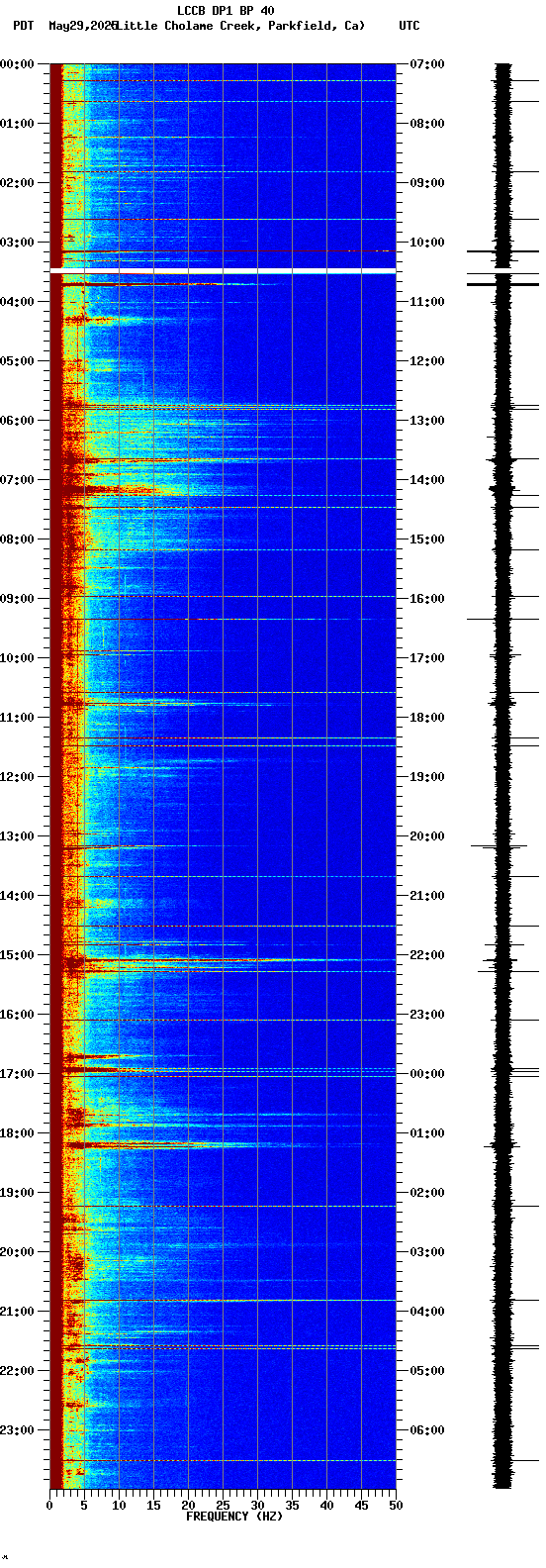Click the 10 Hz frequency tick label

coord(119,1506)
